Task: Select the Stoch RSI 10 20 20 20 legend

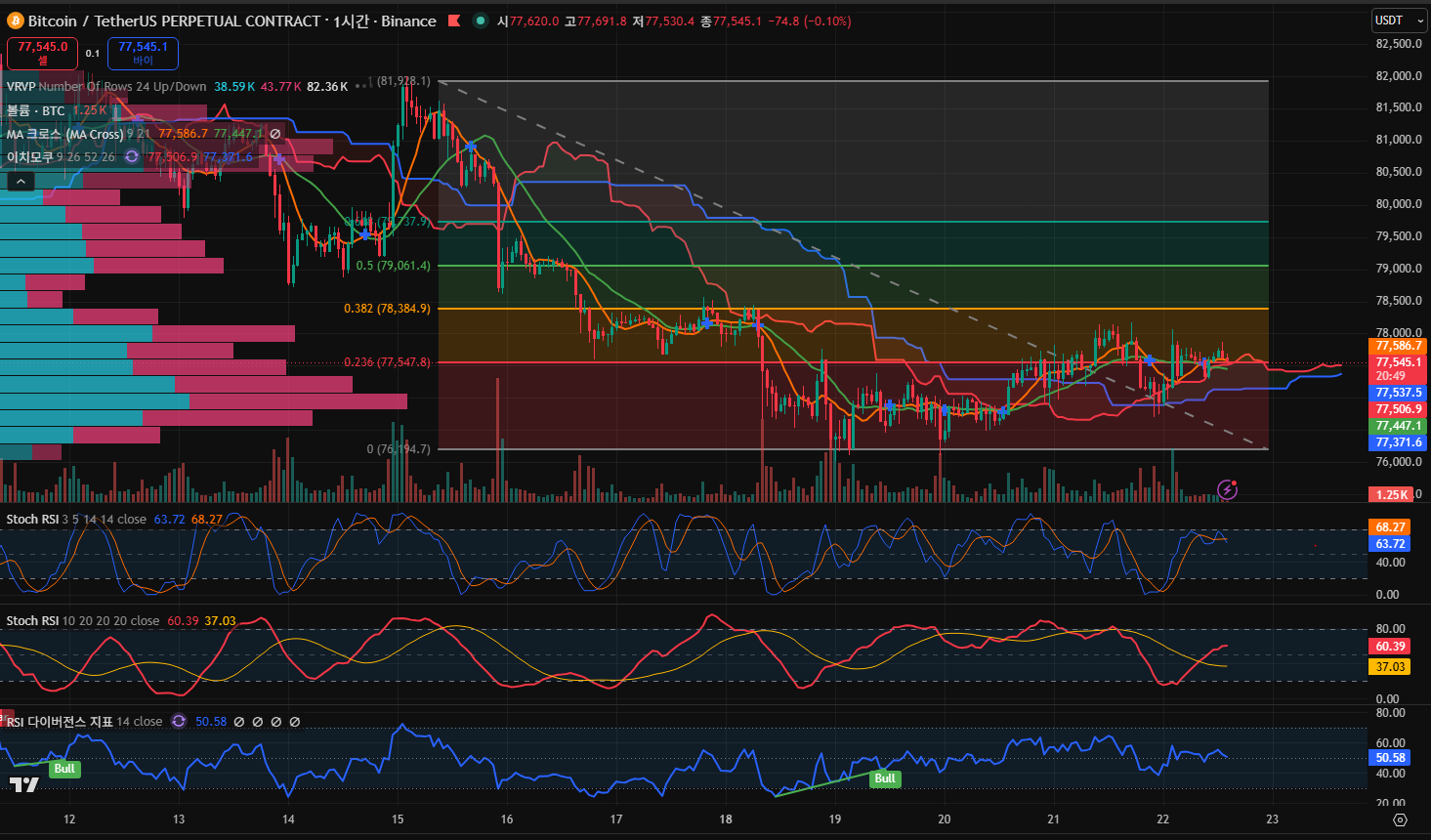Action: tap(83, 620)
